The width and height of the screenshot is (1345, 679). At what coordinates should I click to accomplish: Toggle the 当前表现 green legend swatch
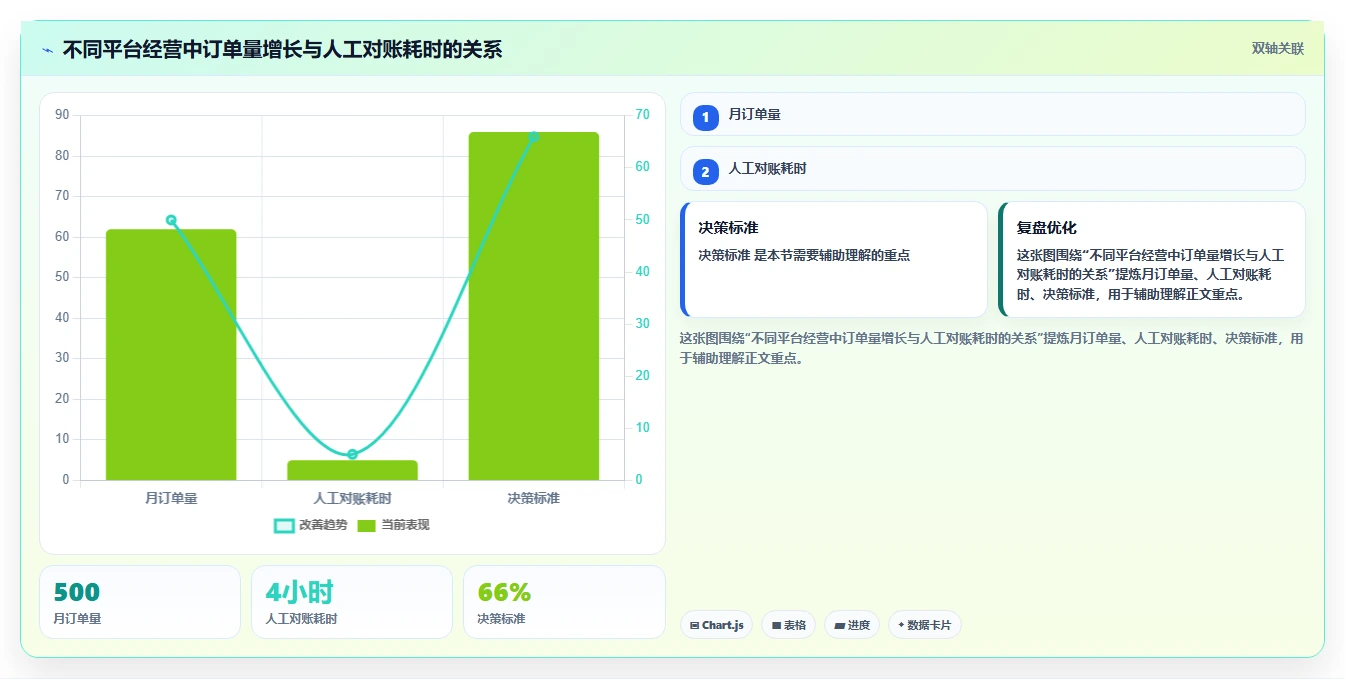coord(366,526)
